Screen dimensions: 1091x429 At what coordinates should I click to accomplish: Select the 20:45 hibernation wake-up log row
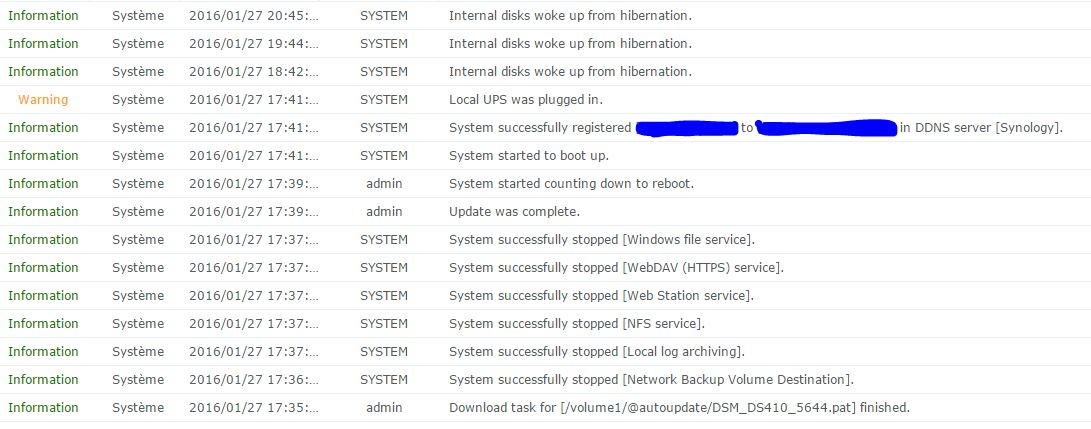click(569, 16)
